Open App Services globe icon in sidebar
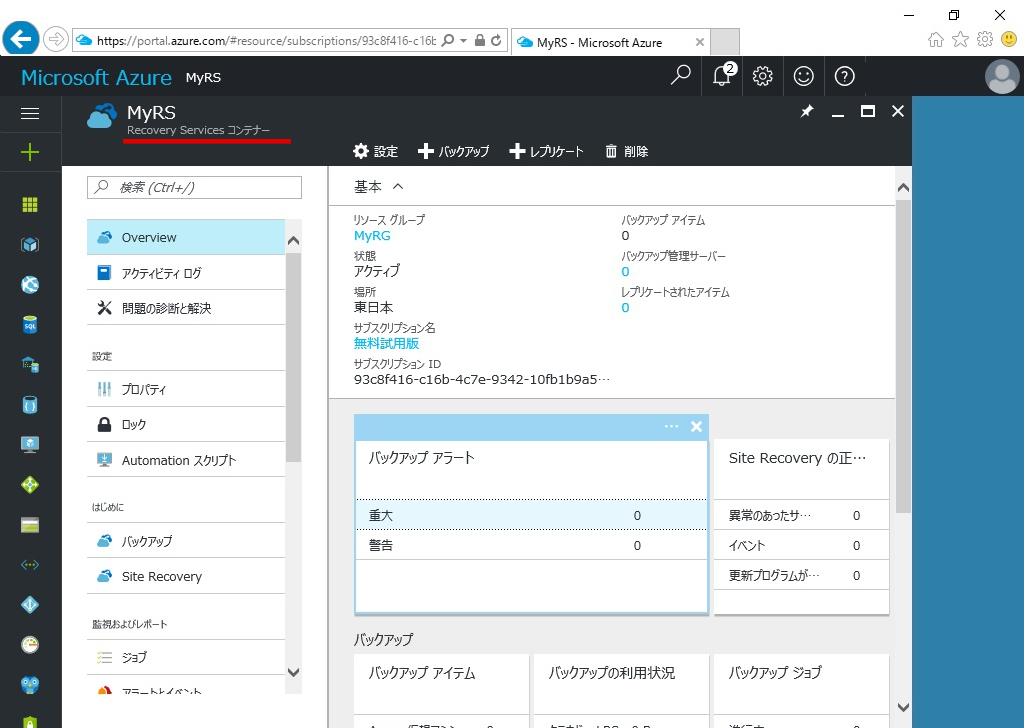This screenshot has width=1024, height=728. pos(30,285)
